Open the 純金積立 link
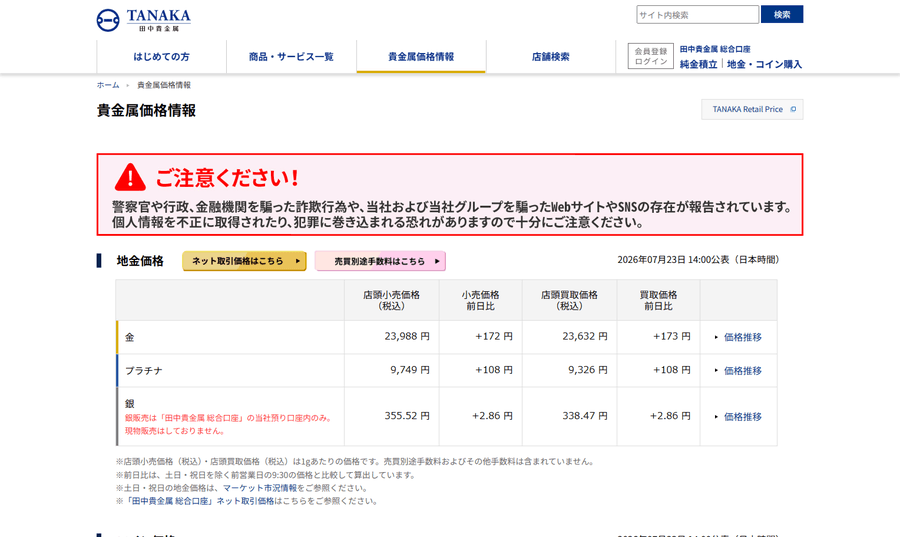900x537 pixels. [699, 64]
